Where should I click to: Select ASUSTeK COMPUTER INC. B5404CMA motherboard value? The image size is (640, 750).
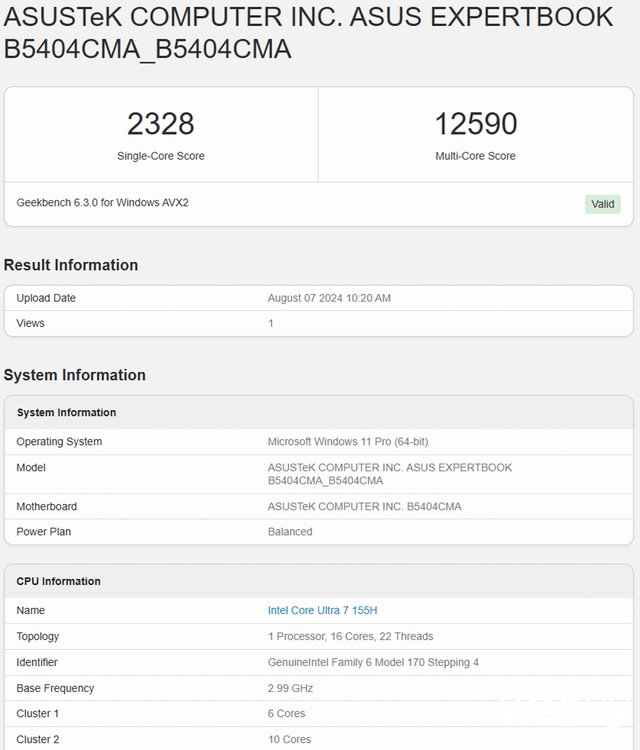[364, 507]
